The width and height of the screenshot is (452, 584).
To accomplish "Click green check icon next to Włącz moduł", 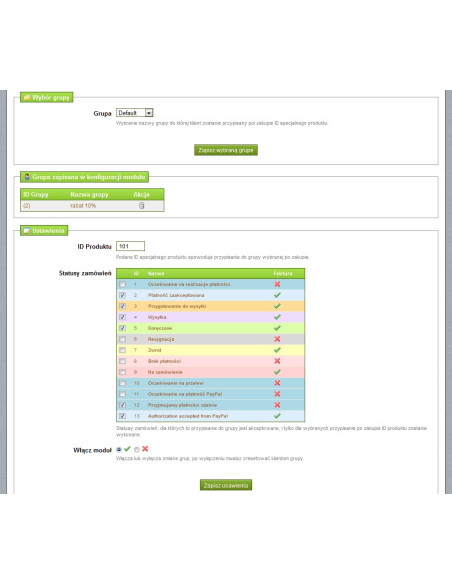I will pos(127,449).
